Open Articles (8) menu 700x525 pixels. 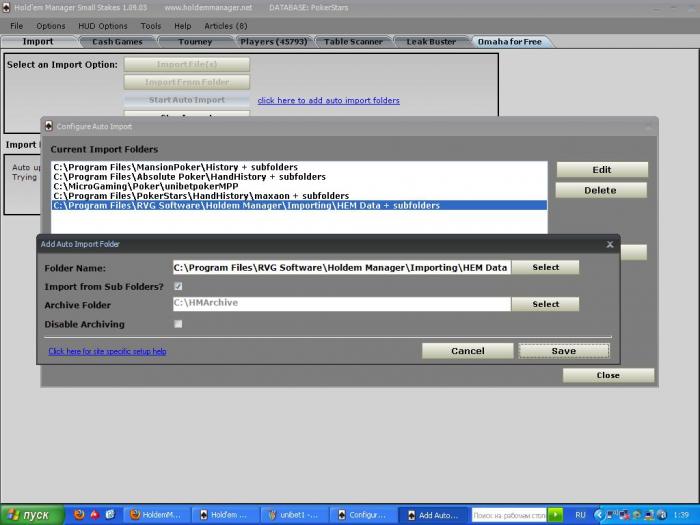coord(226,26)
